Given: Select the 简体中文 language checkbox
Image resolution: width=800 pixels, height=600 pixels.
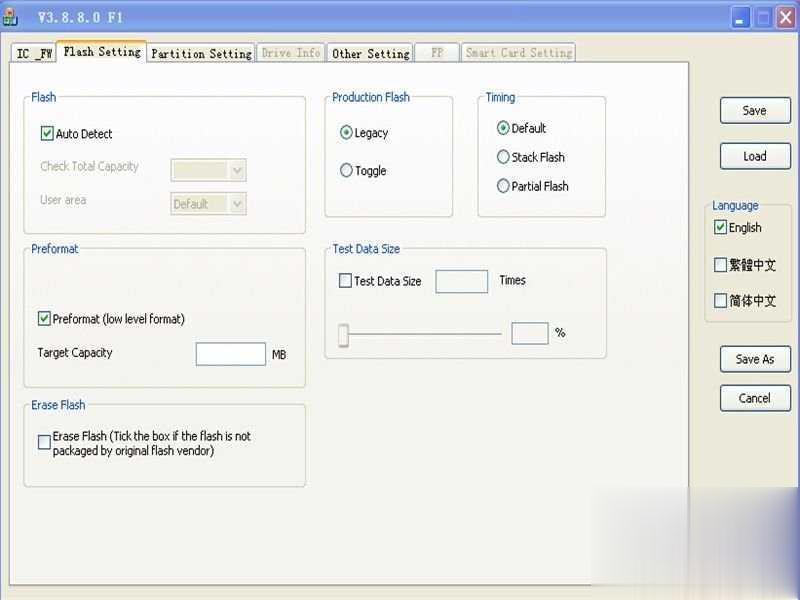Looking at the screenshot, I should click(x=720, y=301).
